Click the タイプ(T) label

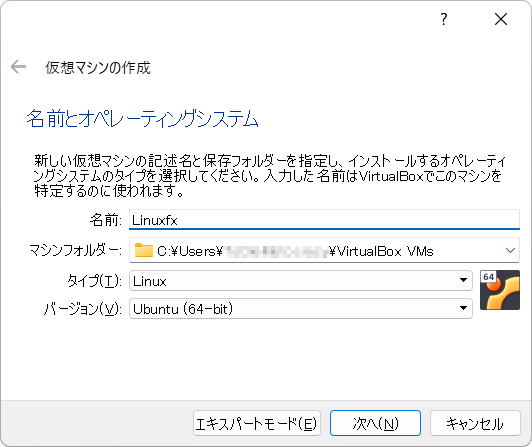[x=94, y=281]
